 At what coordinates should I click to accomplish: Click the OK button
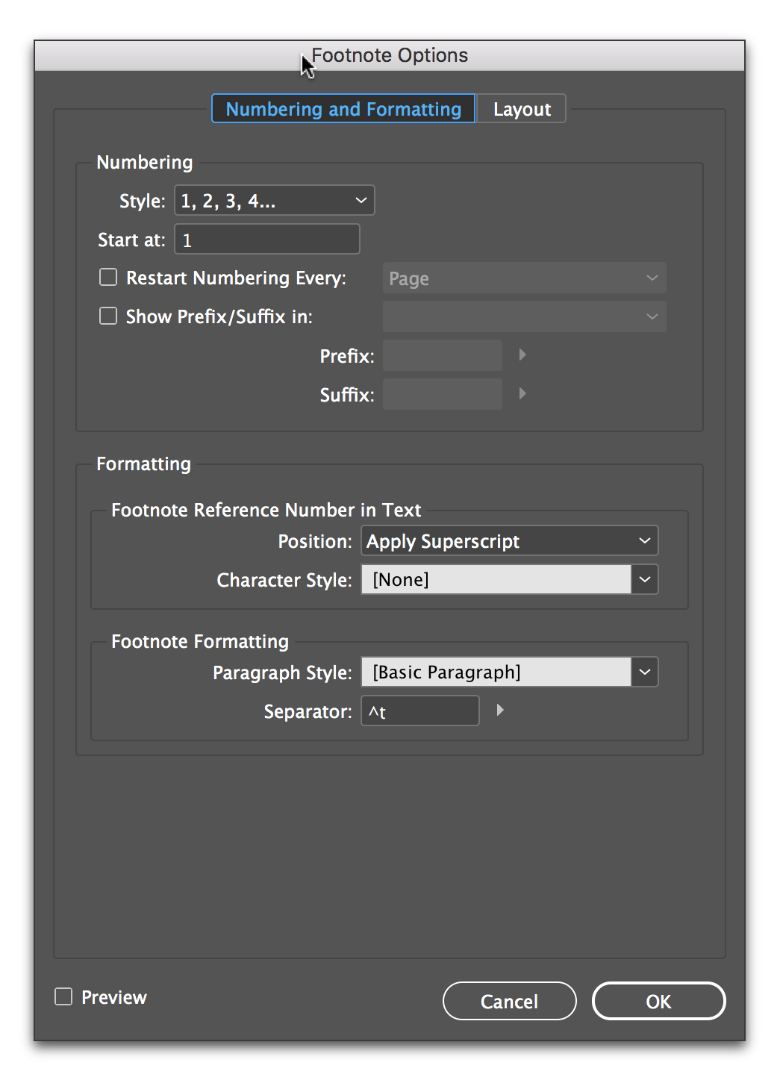point(658,1000)
